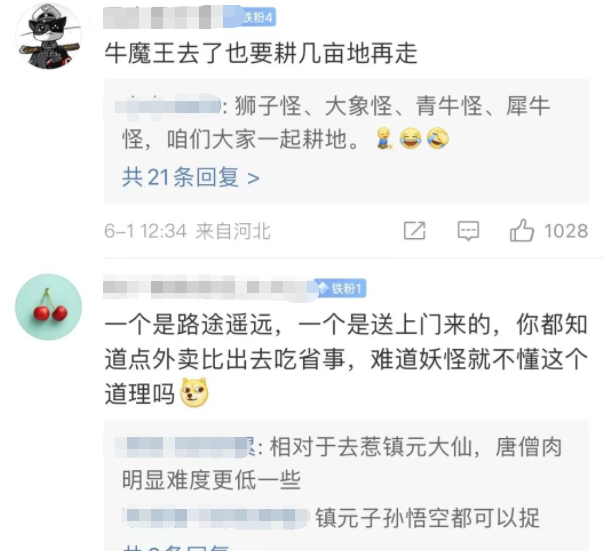Open replier's name before 镇元子孙悟空都可以捉

tap(216, 517)
